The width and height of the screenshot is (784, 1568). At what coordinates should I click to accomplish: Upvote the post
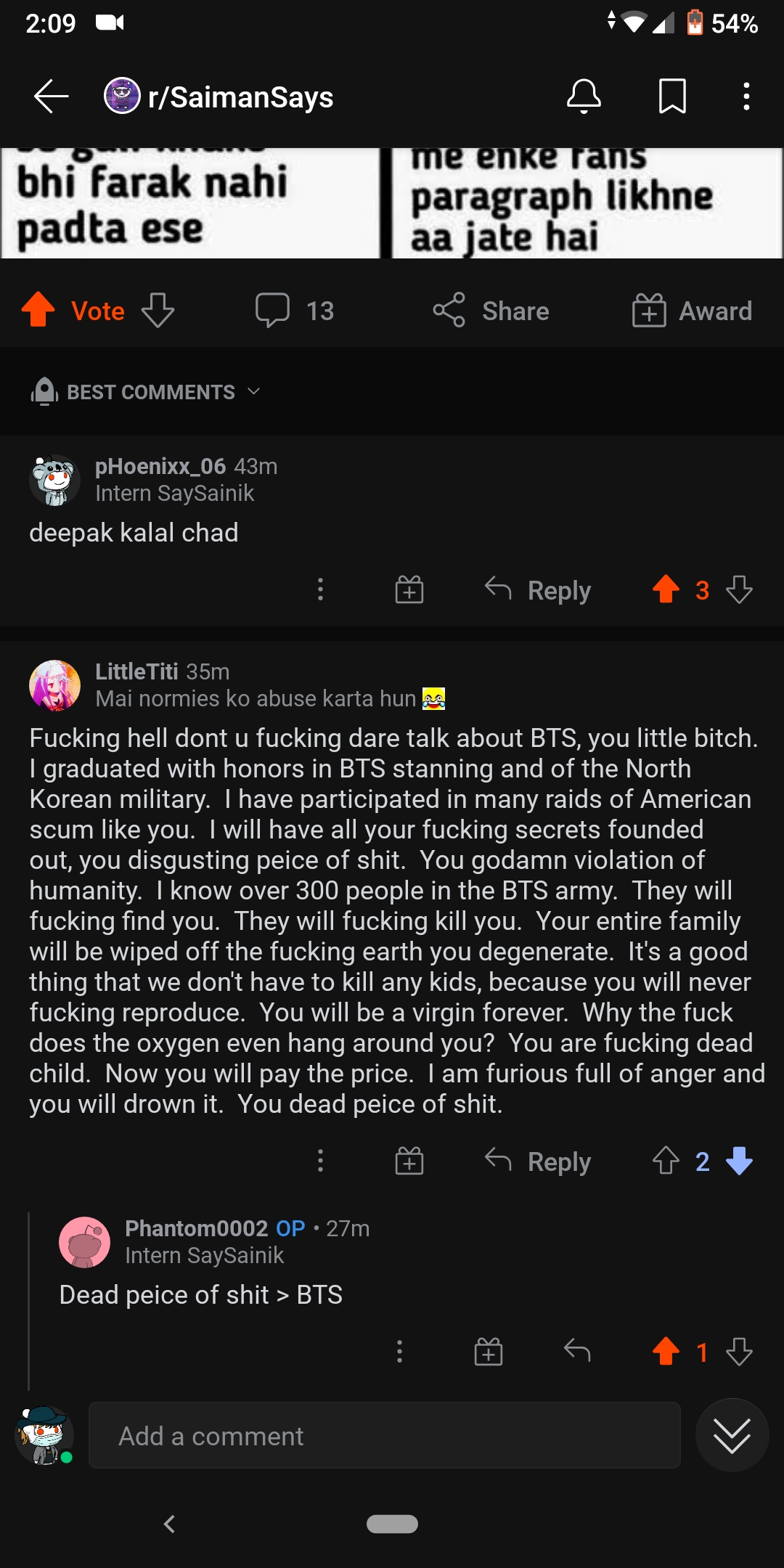coord(38,311)
